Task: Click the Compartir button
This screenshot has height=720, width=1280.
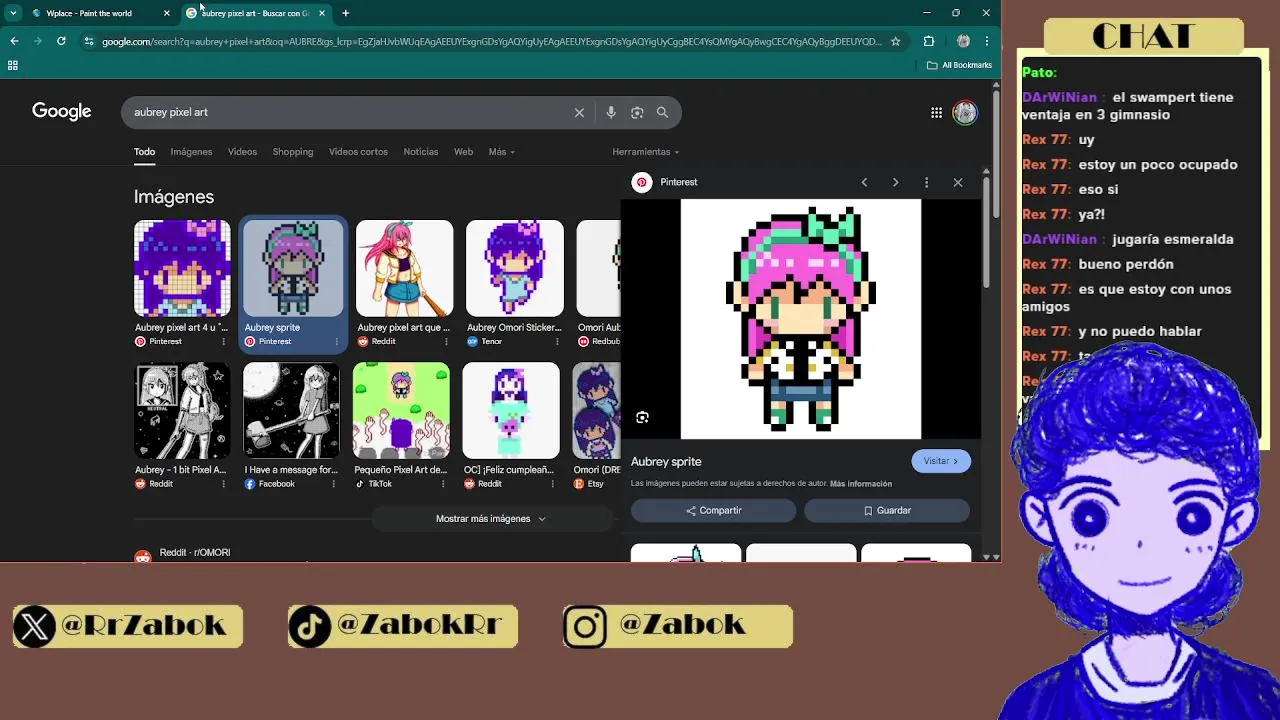Action: [x=713, y=510]
